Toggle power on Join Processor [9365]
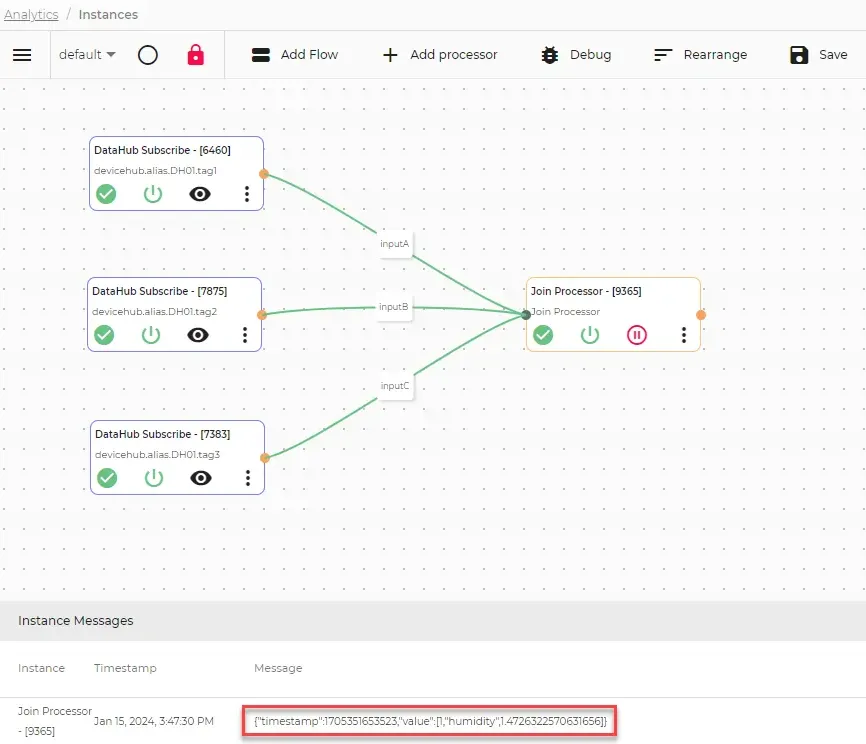 pos(590,335)
